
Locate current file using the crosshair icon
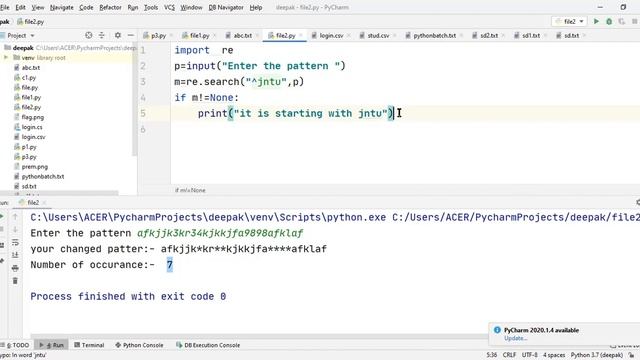(89, 36)
